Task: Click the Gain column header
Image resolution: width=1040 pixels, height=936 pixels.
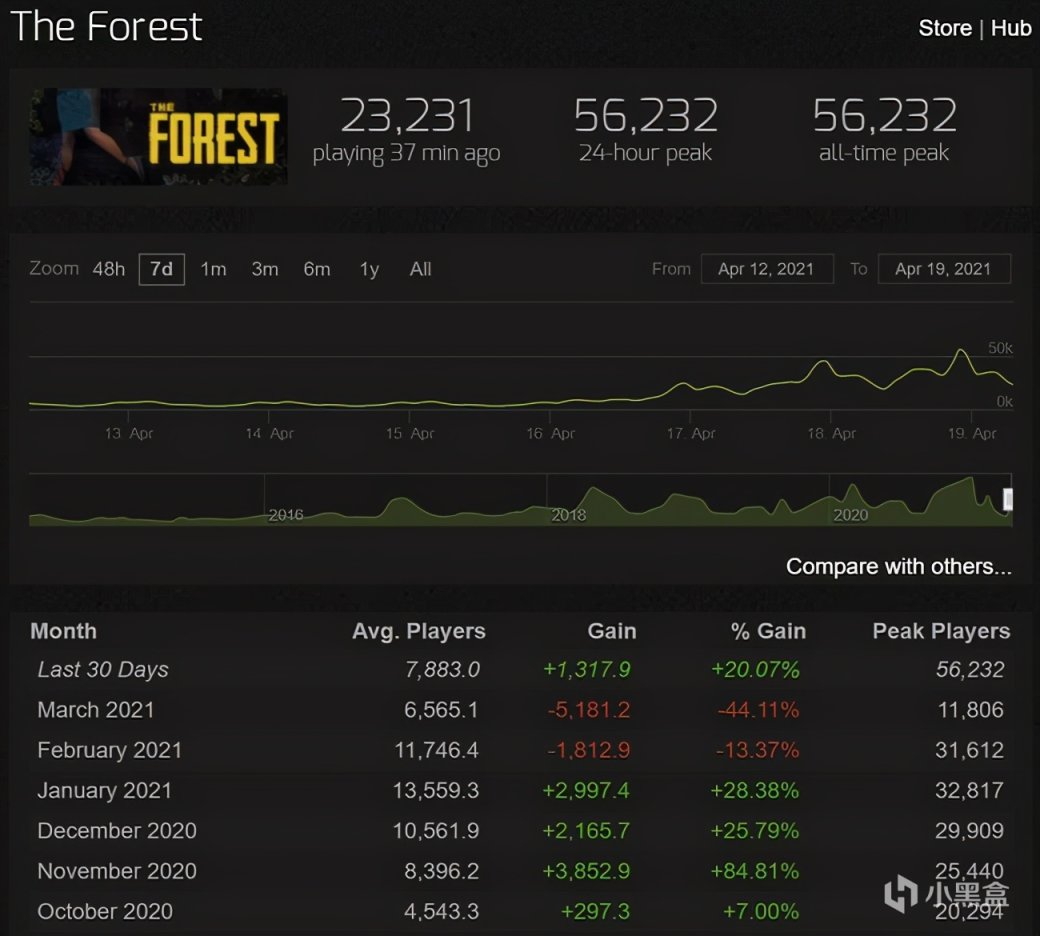Action: (612, 631)
